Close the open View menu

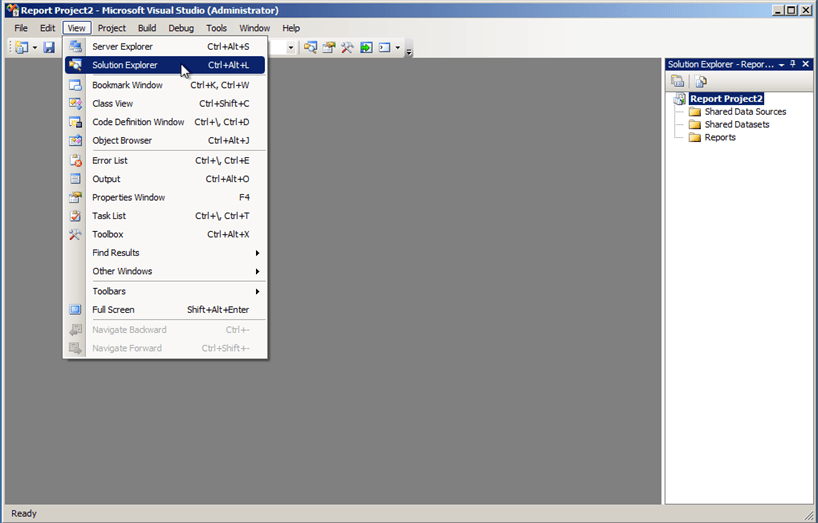(x=77, y=28)
